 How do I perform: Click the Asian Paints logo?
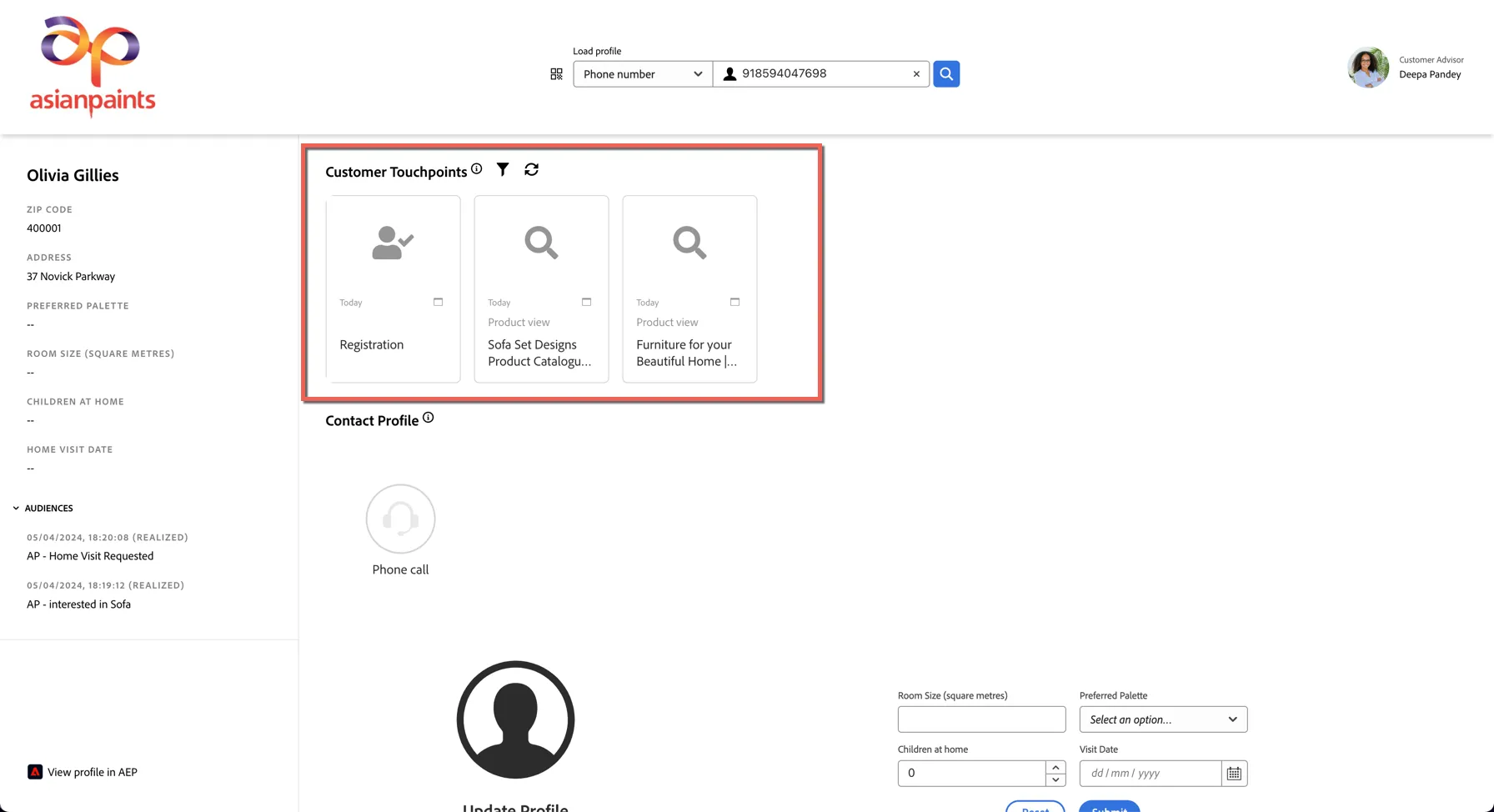pos(93,66)
